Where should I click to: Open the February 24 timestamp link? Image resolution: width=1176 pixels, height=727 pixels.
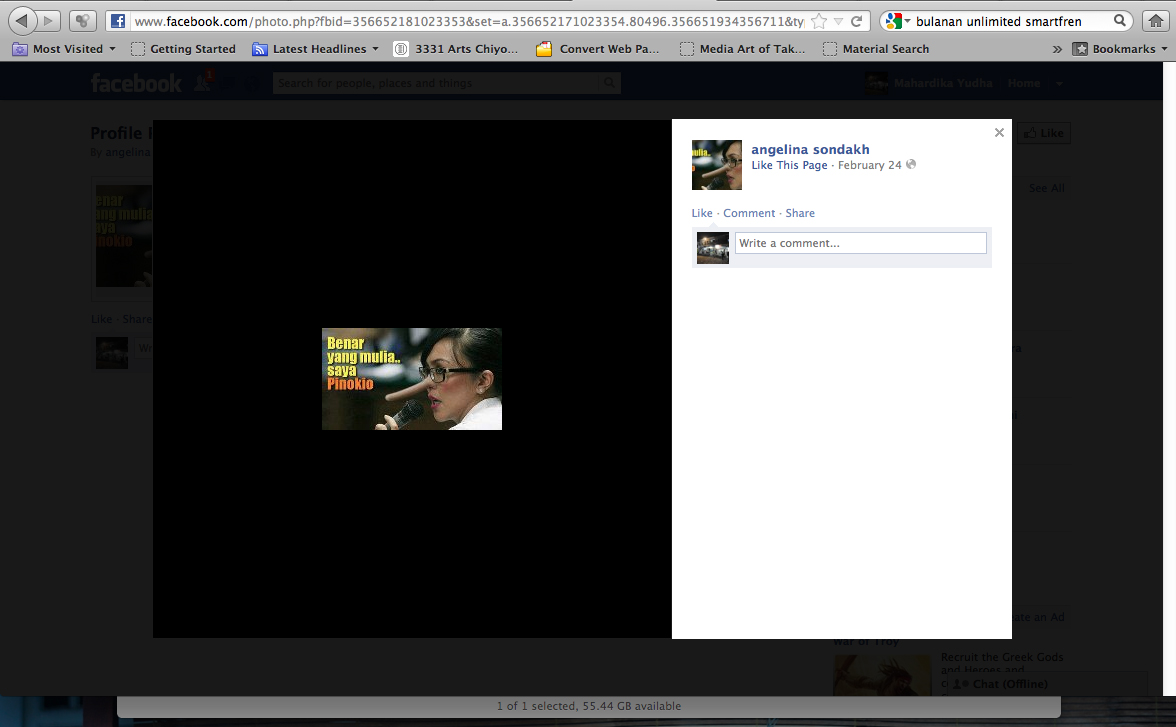tap(869, 165)
